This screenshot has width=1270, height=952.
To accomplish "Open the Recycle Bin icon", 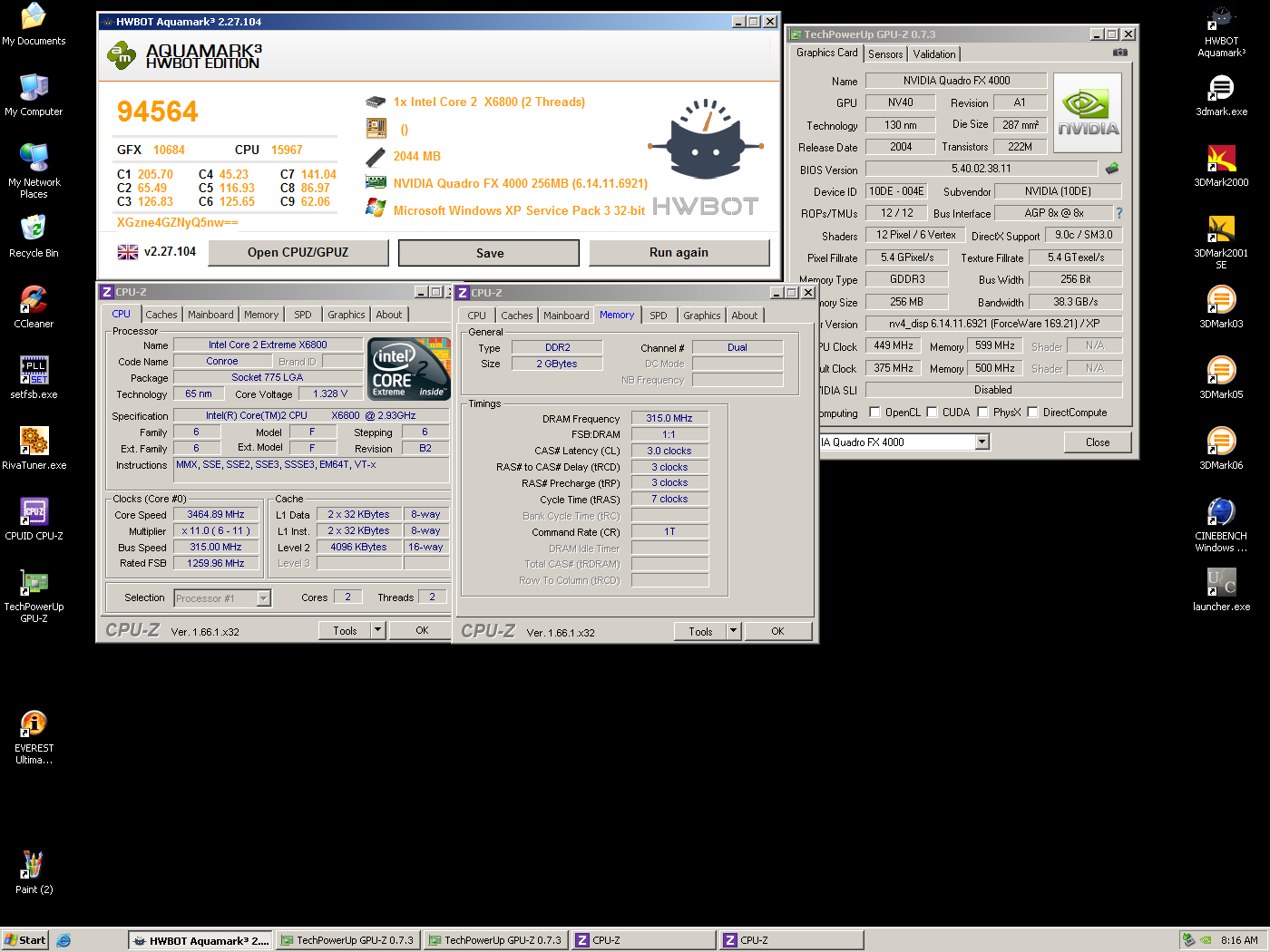I will tap(34, 237).
